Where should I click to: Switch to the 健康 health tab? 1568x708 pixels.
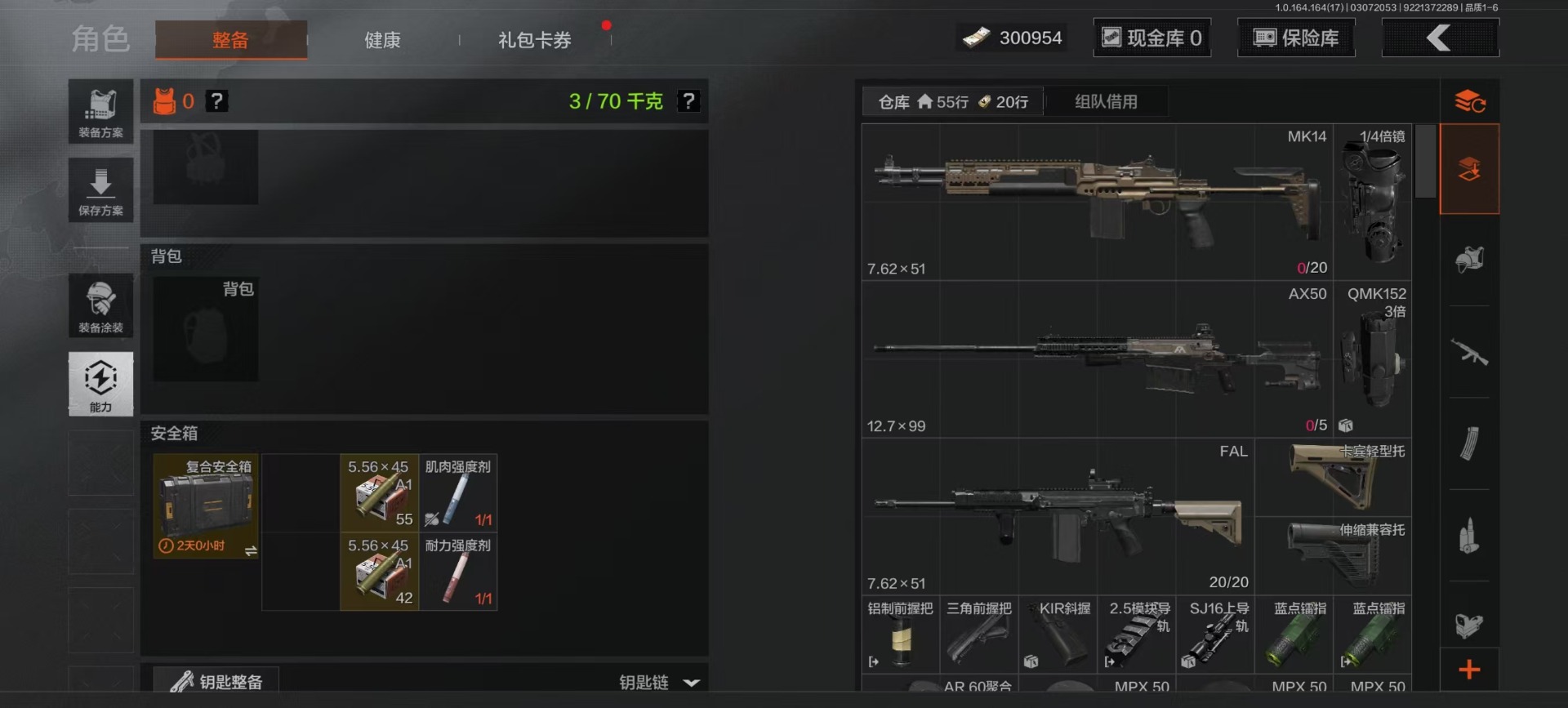click(382, 40)
